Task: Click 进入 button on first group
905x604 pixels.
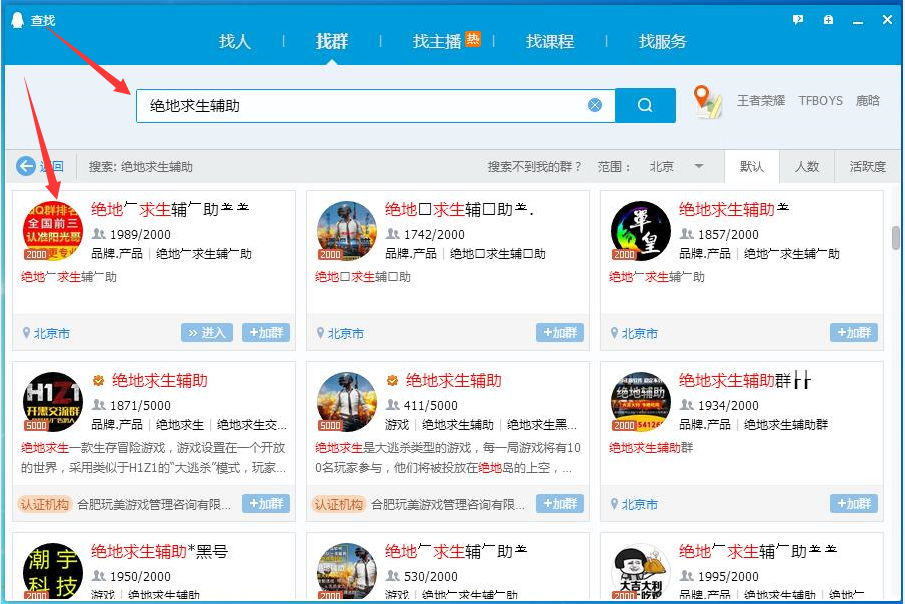Action: point(207,333)
